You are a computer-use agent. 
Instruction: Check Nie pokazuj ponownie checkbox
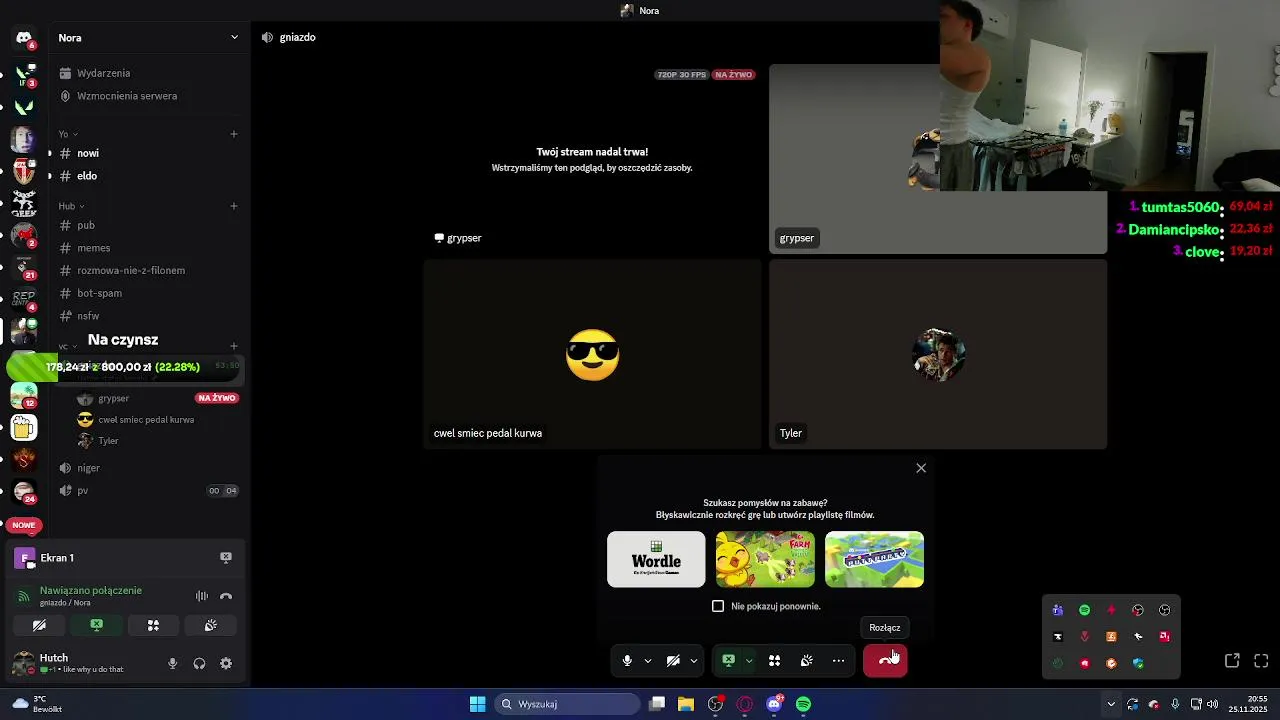click(718, 606)
